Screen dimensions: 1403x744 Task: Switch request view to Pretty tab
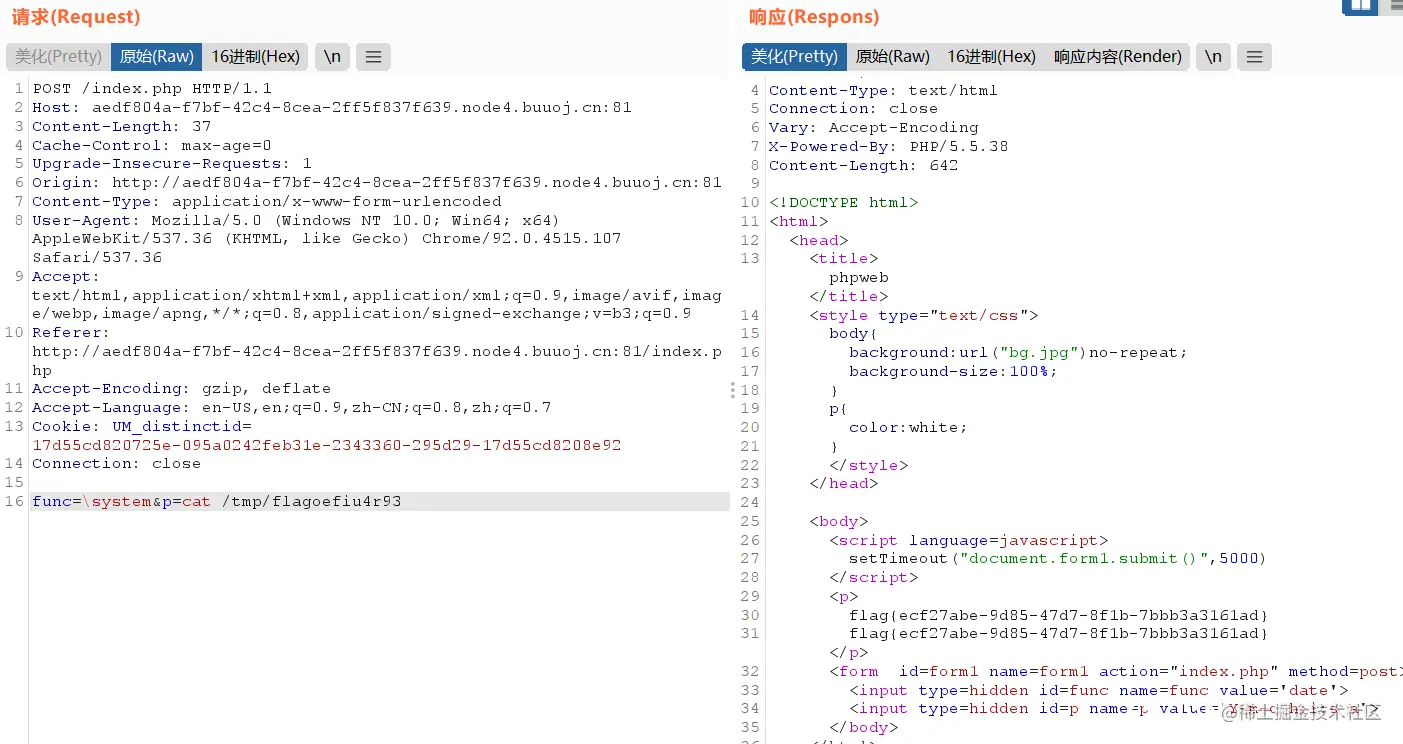tap(58, 57)
